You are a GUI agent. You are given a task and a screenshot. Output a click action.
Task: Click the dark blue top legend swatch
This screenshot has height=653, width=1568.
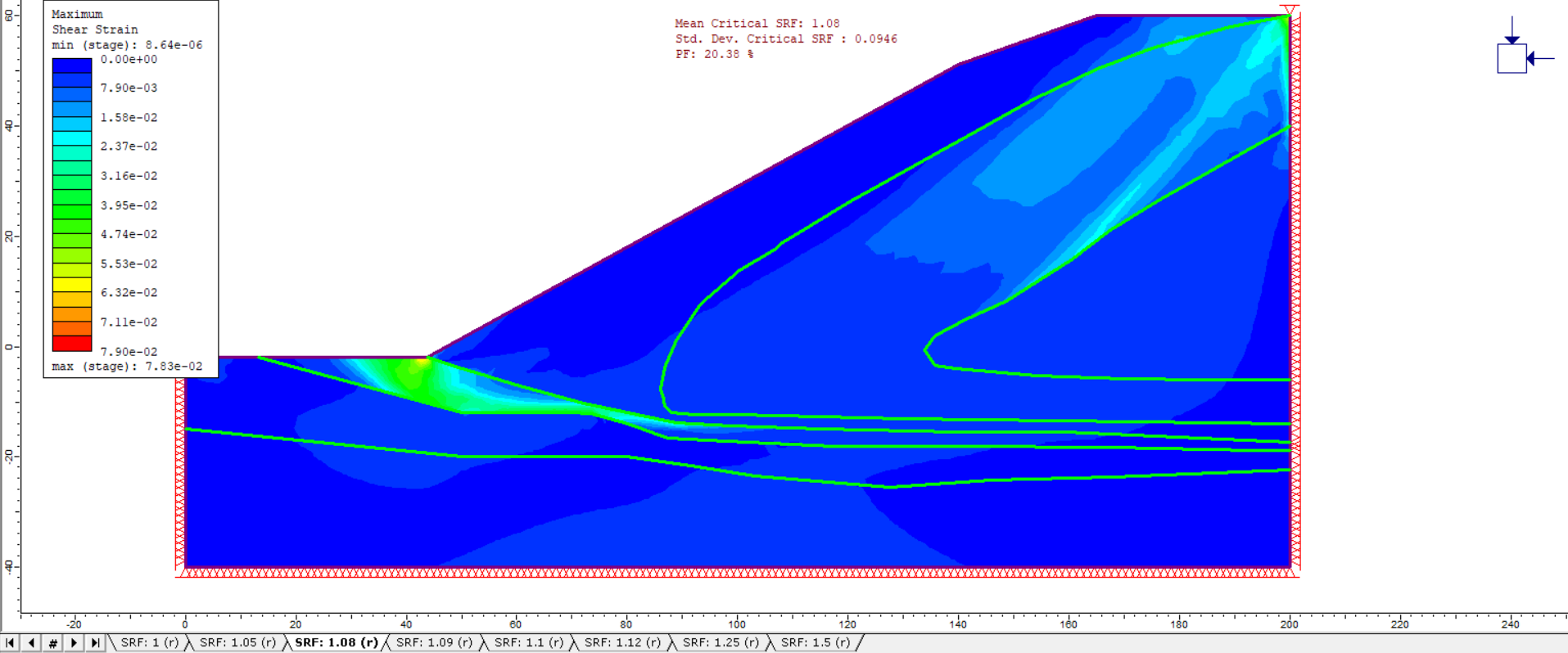(72, 65)
